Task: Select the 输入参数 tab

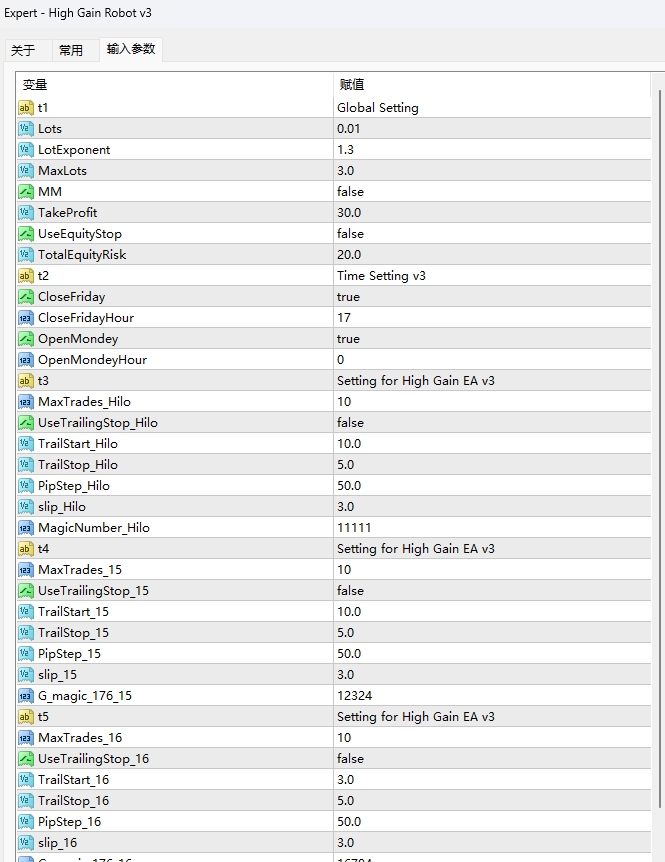Action: click(x=131, y=49)
